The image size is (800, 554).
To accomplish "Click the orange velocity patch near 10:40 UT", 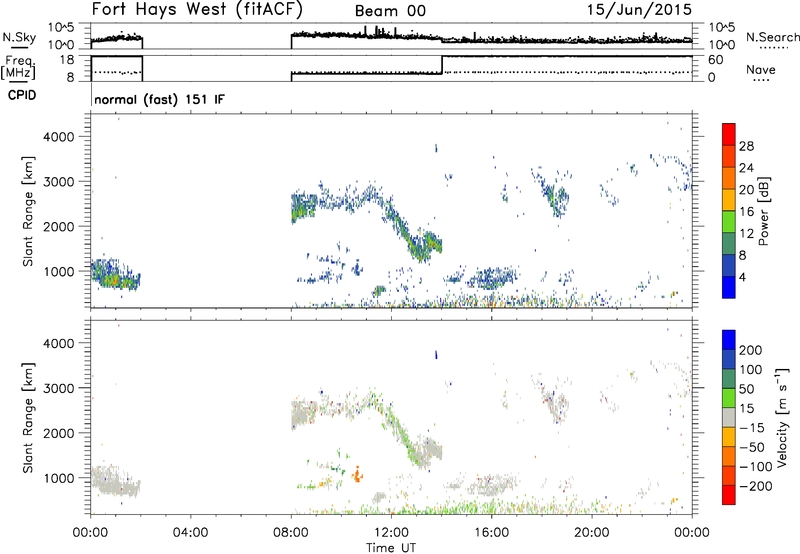I will [357, 474].
